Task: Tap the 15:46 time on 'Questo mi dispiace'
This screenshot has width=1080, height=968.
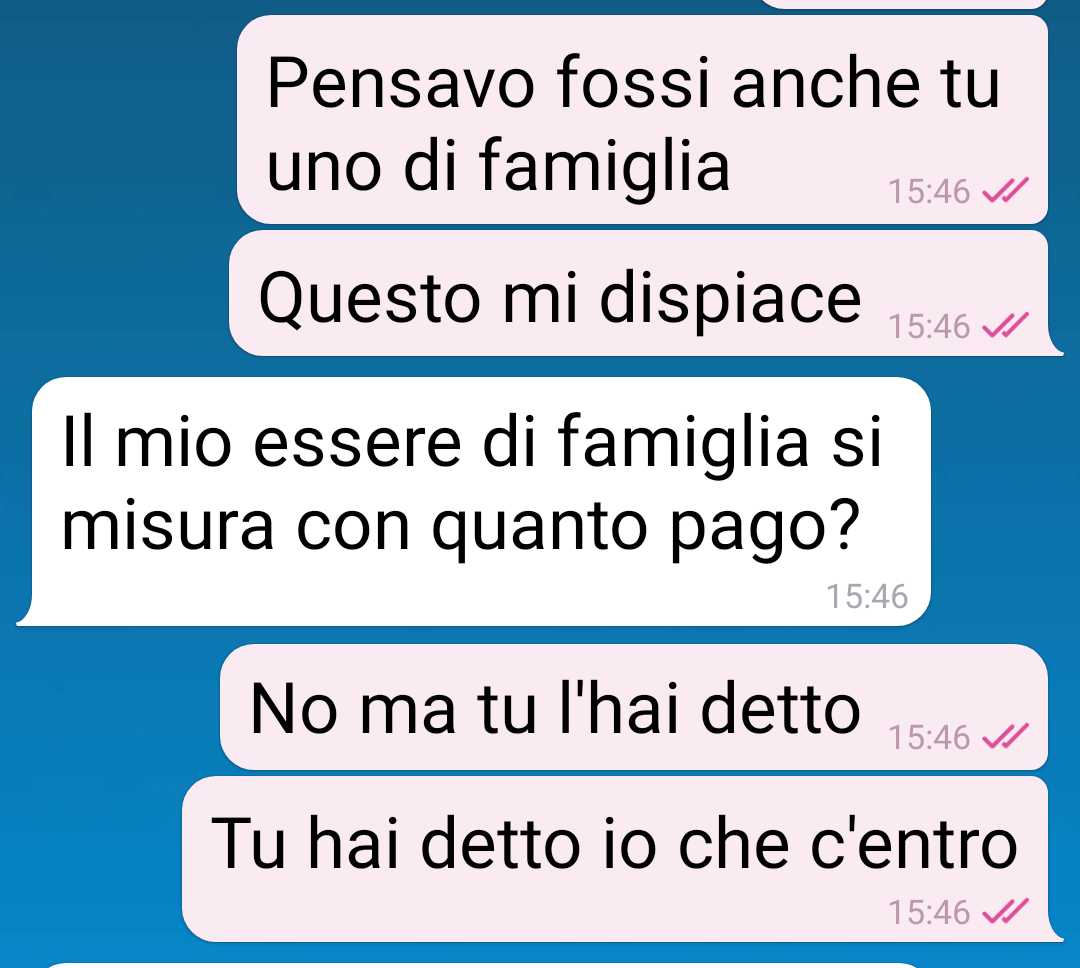Action: pos(929,327)
